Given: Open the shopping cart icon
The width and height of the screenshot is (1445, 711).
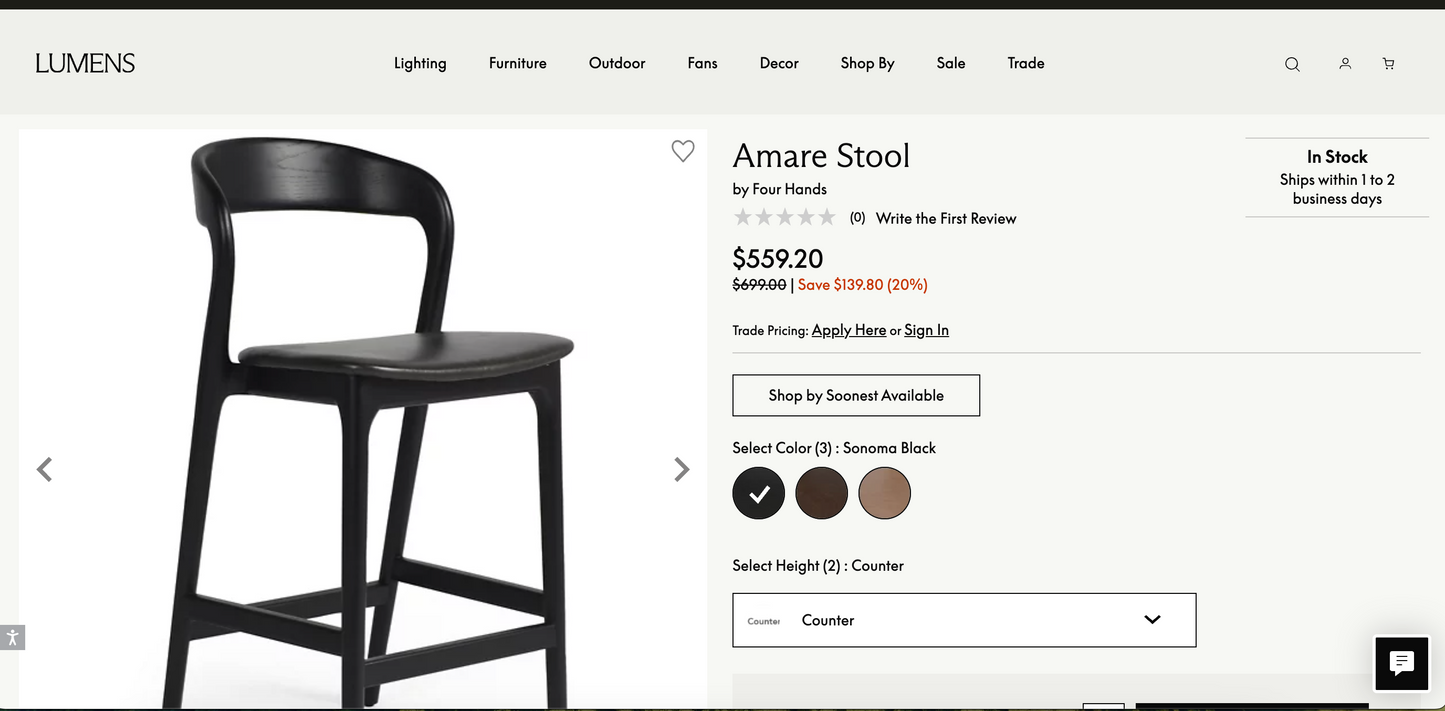Looking at the screenshot, I should pos(1388,63).
